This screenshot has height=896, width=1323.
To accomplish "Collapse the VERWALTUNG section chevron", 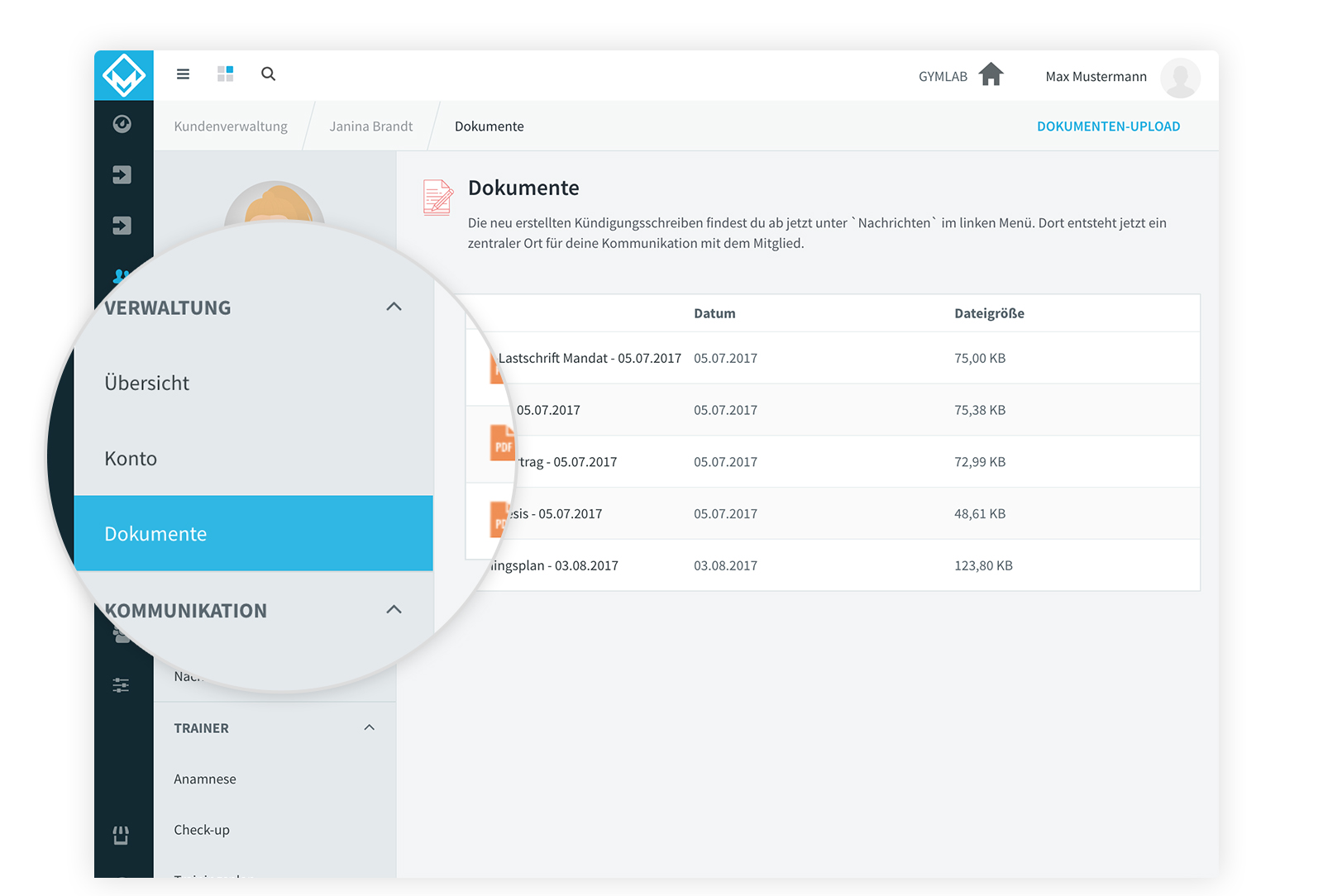I will (394, 307).
